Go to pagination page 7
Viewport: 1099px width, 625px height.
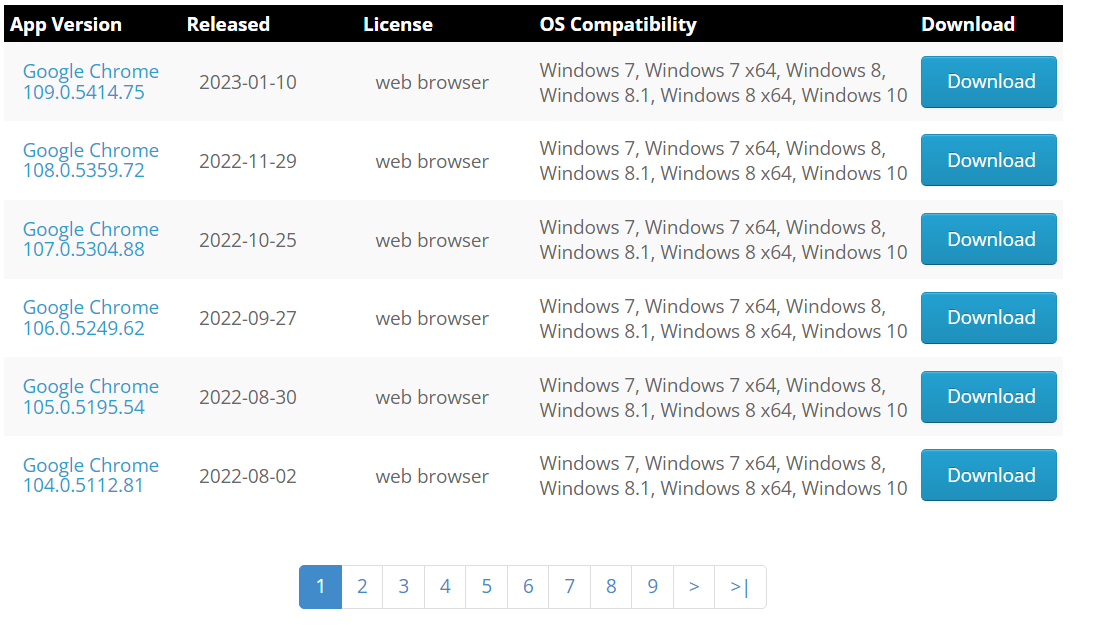point(570,587)
